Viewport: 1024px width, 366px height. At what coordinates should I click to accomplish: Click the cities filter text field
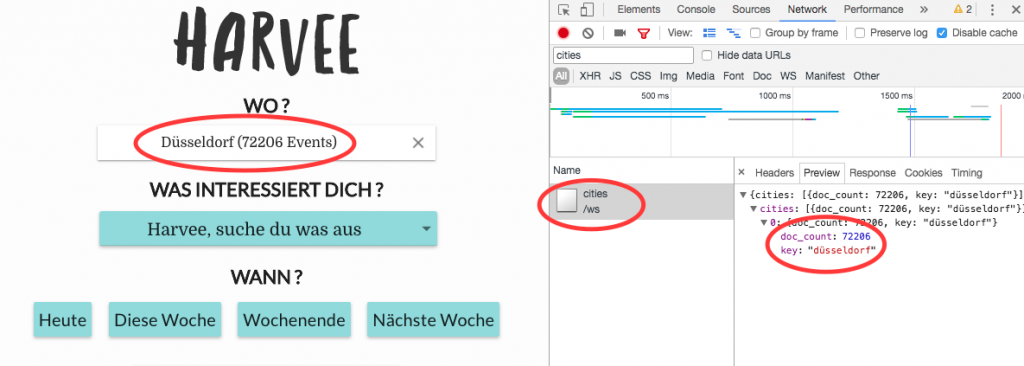623,55
